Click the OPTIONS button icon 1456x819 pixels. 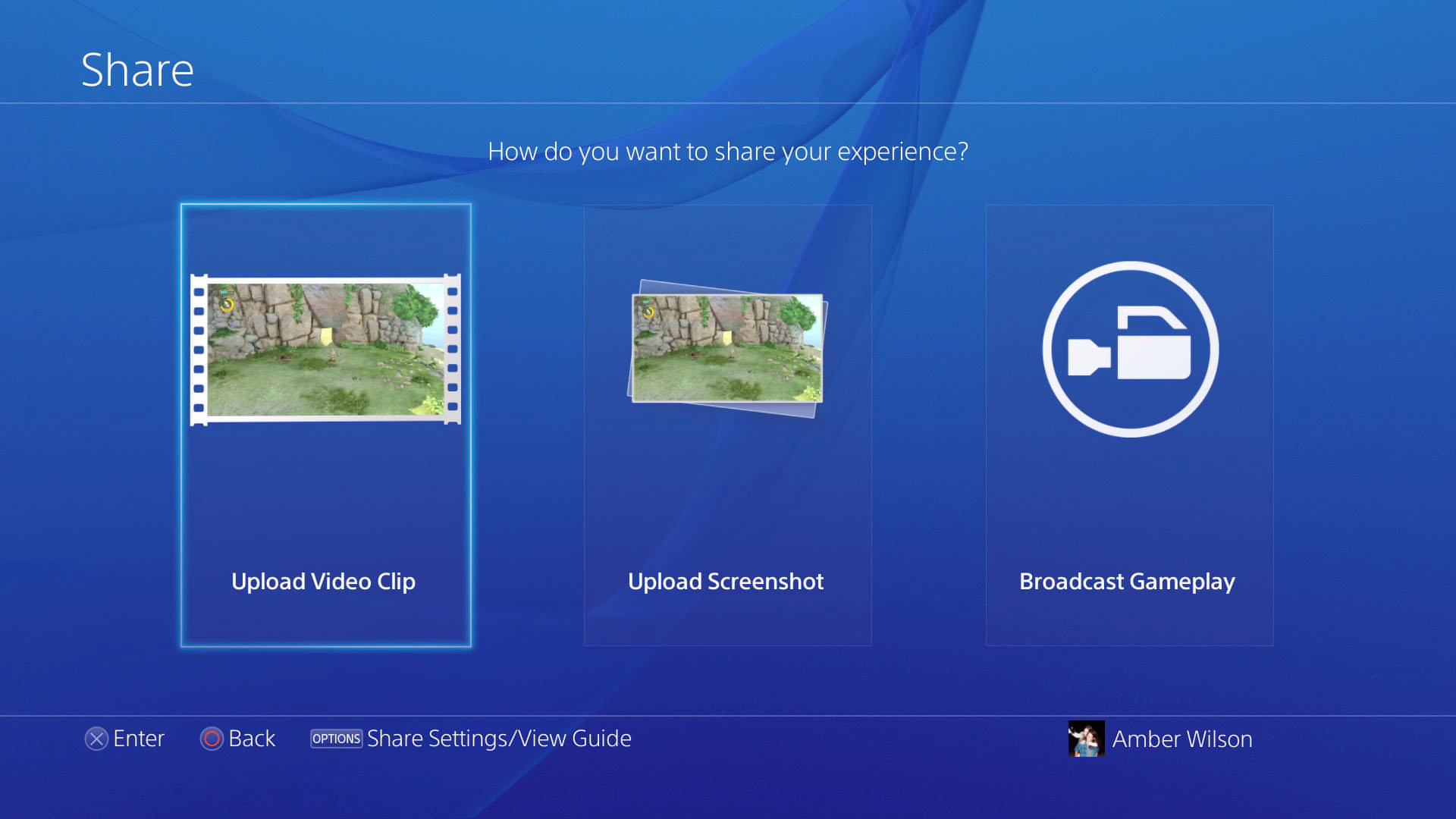pyautogui.click(x=336, y=739)
